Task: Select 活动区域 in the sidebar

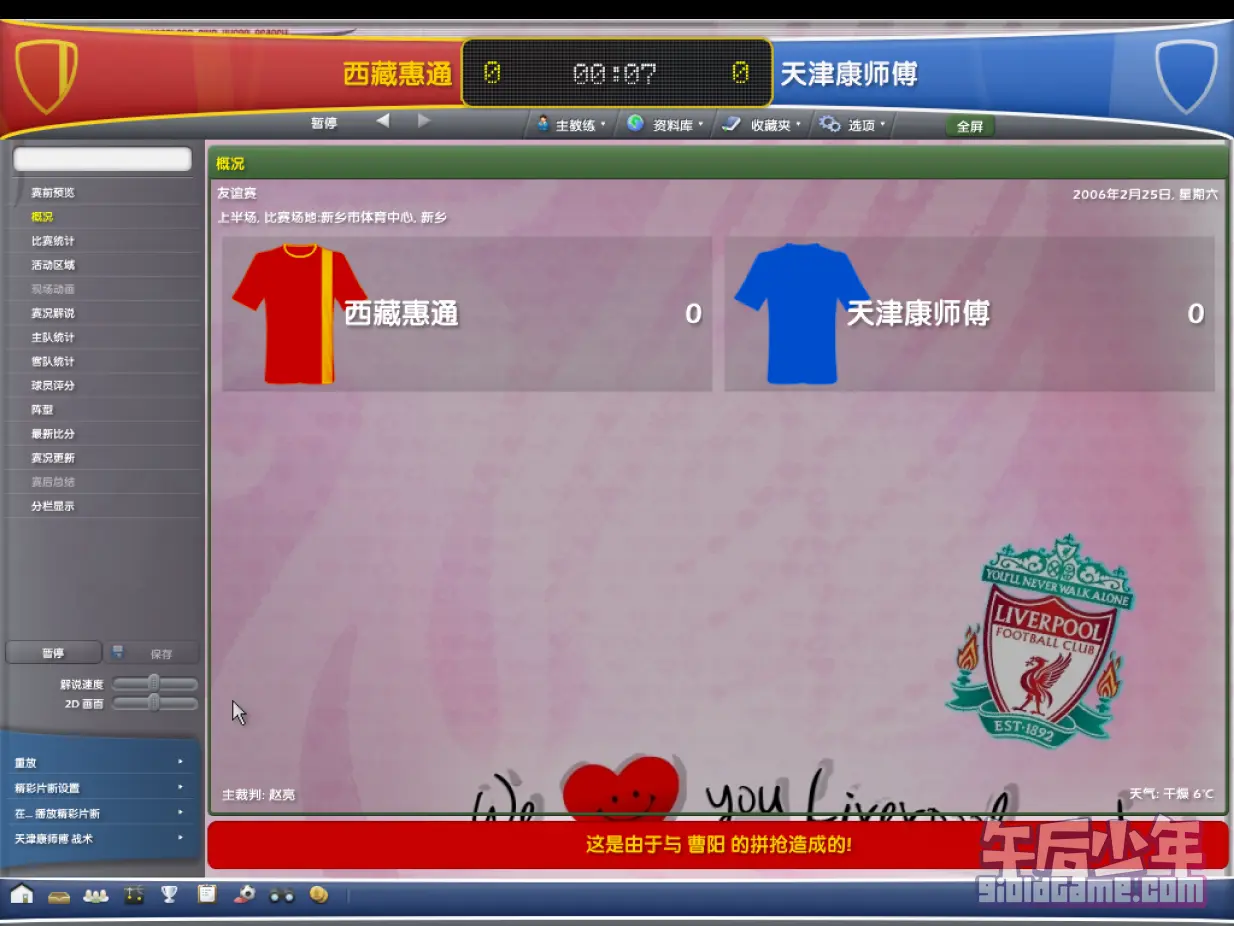Action: [105, 265]
